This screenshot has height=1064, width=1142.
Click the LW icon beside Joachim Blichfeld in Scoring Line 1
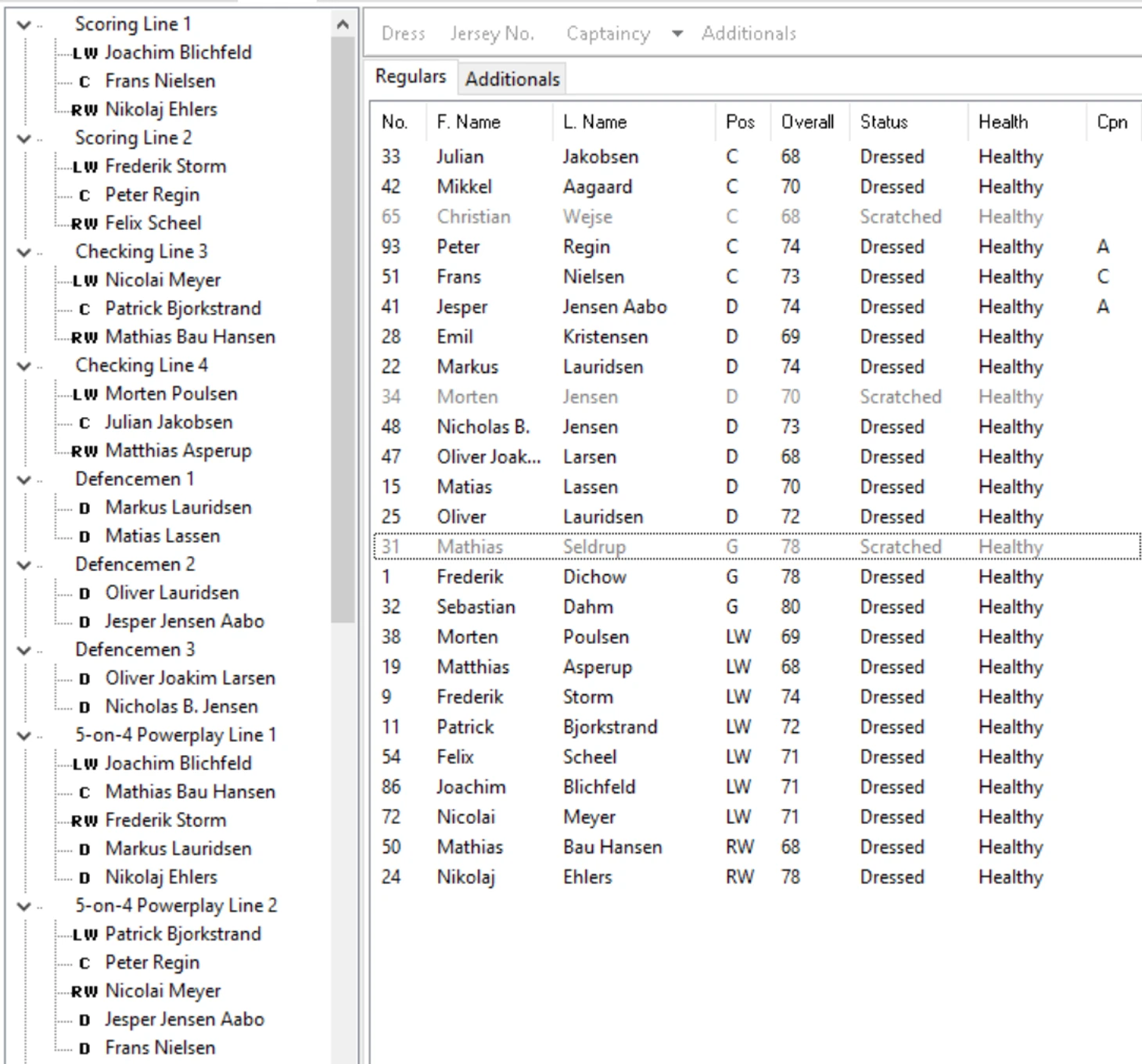click(x=84, y=53)
